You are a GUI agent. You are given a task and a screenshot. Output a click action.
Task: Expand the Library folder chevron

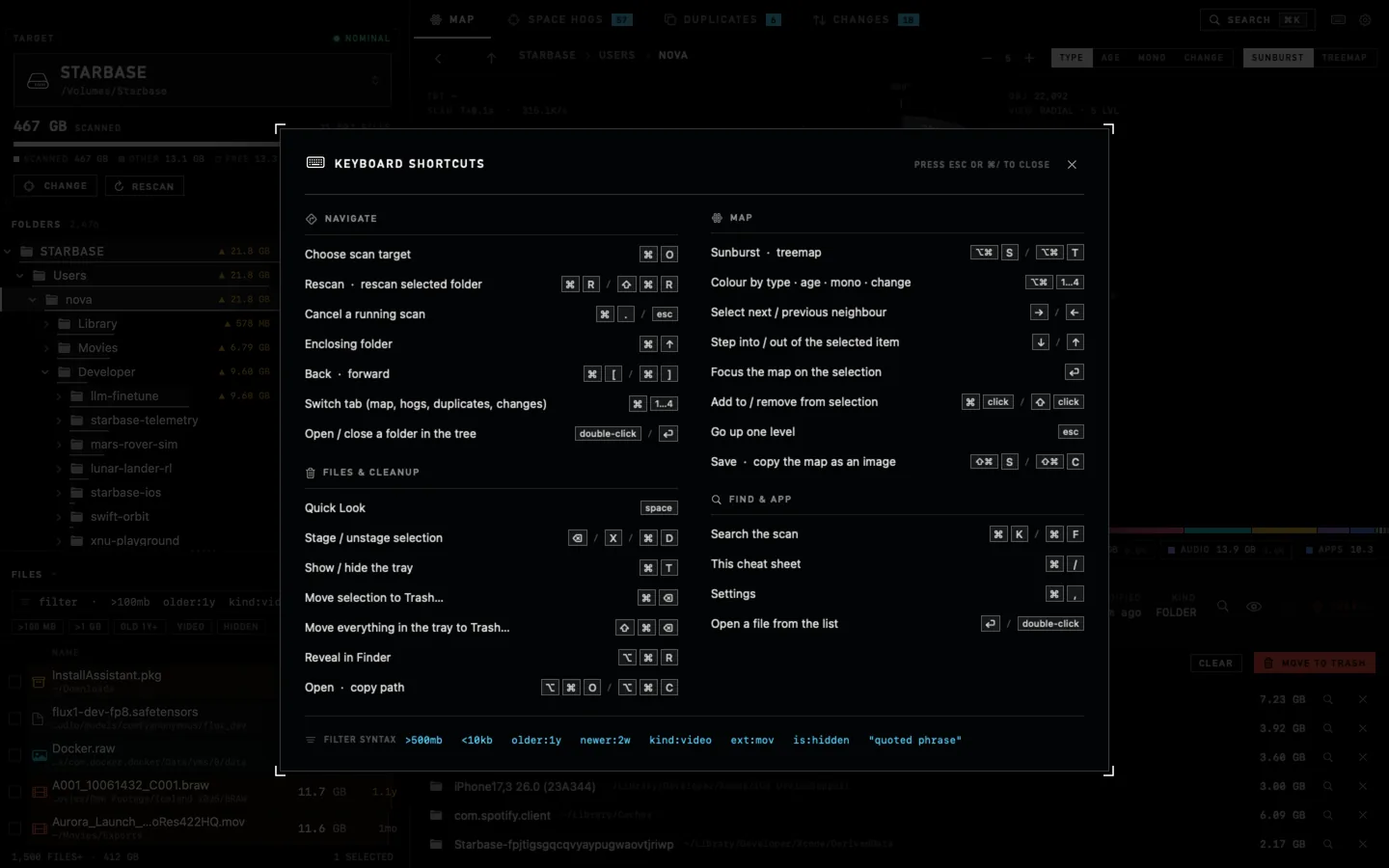(x=45, y=324)
